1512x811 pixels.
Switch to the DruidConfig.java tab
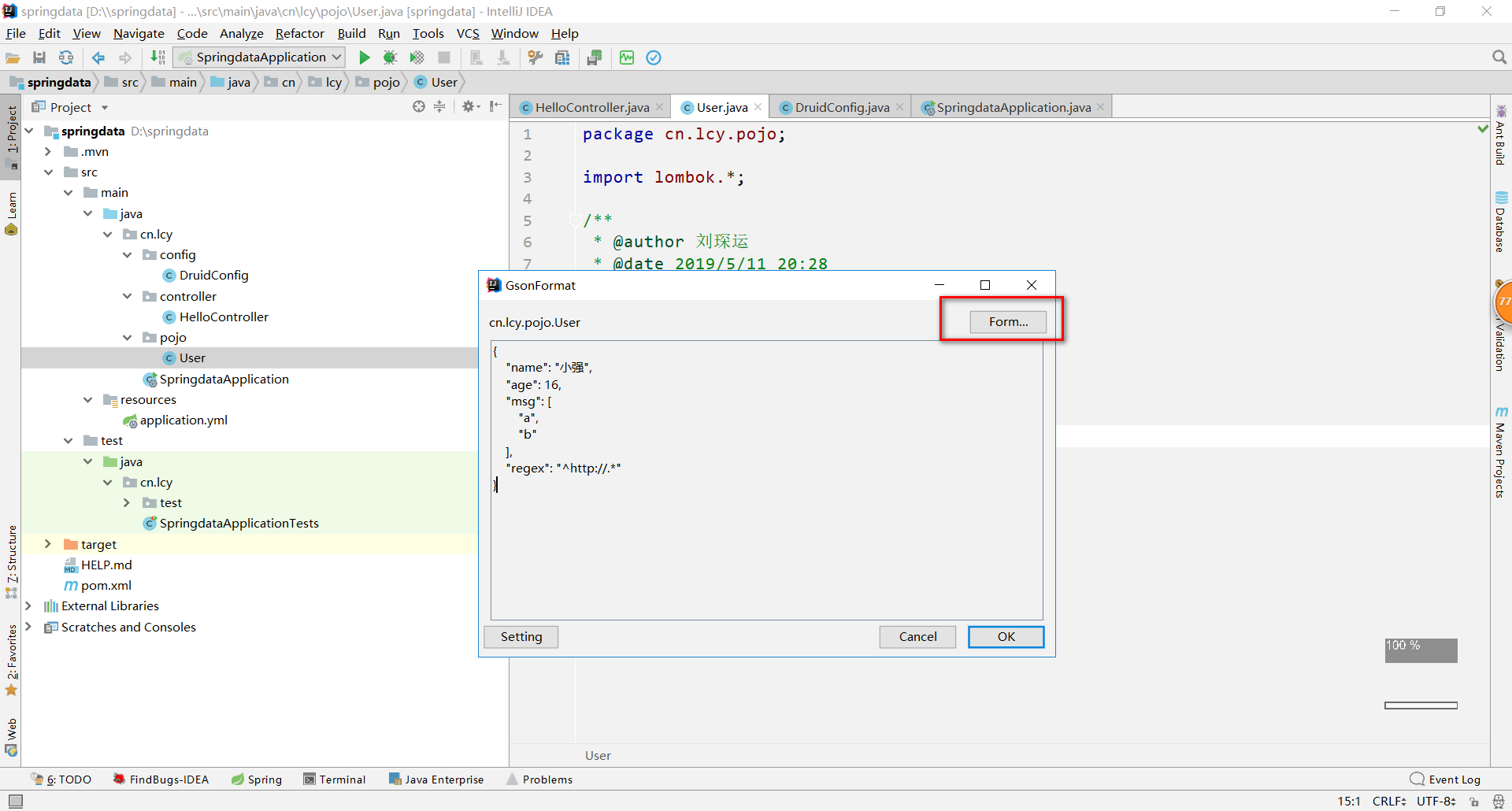[841, 107]
